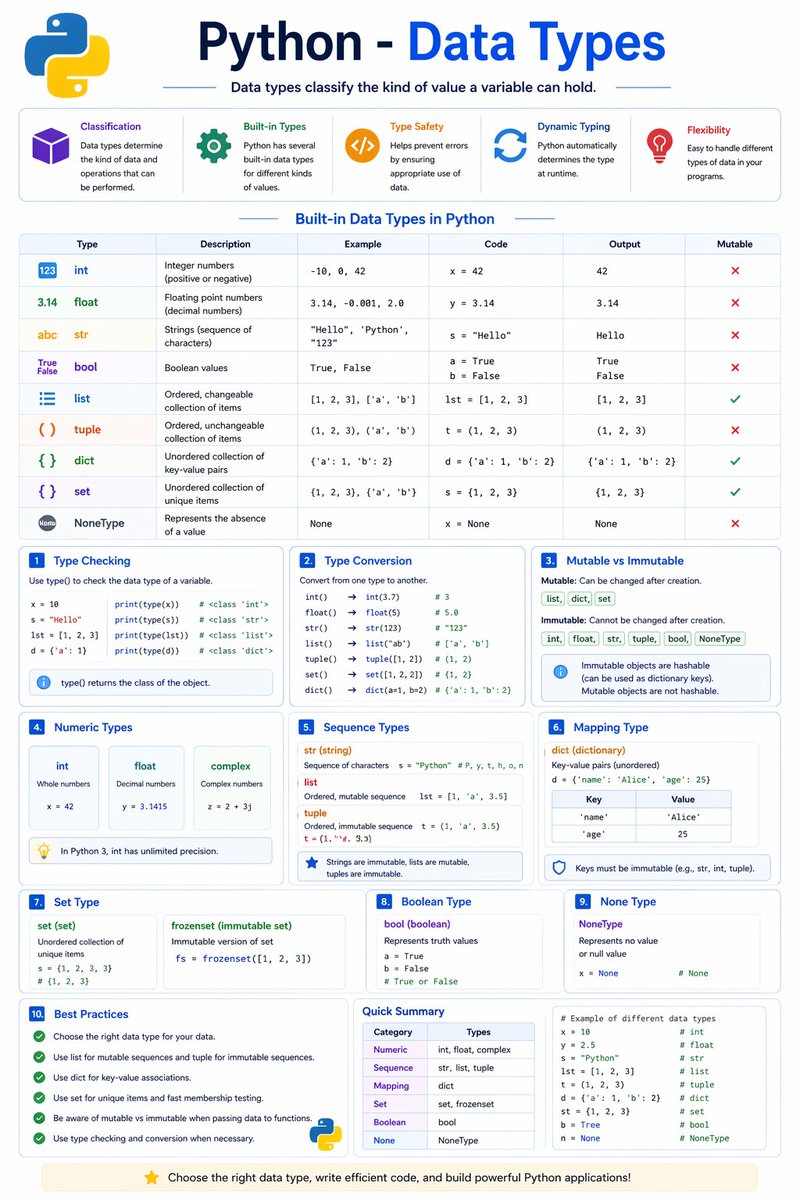Click the 'Quick Summary' heading
The image size is (800, 1200).
403,1011
